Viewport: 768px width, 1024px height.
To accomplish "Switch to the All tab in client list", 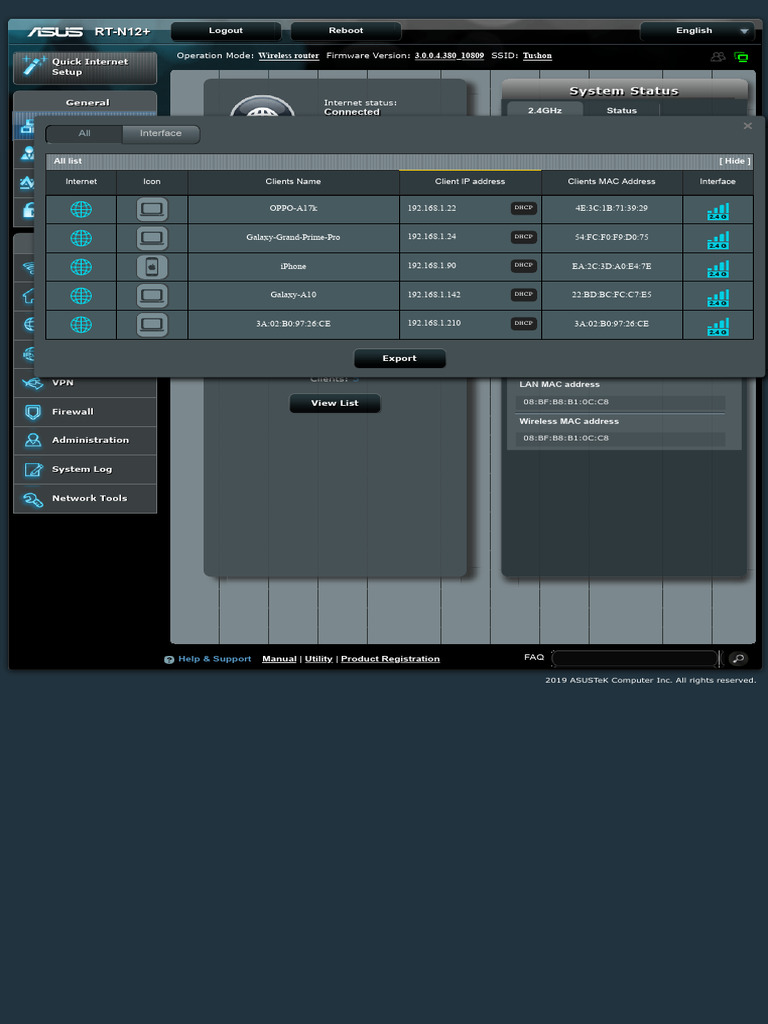I will tap(84, 133).
